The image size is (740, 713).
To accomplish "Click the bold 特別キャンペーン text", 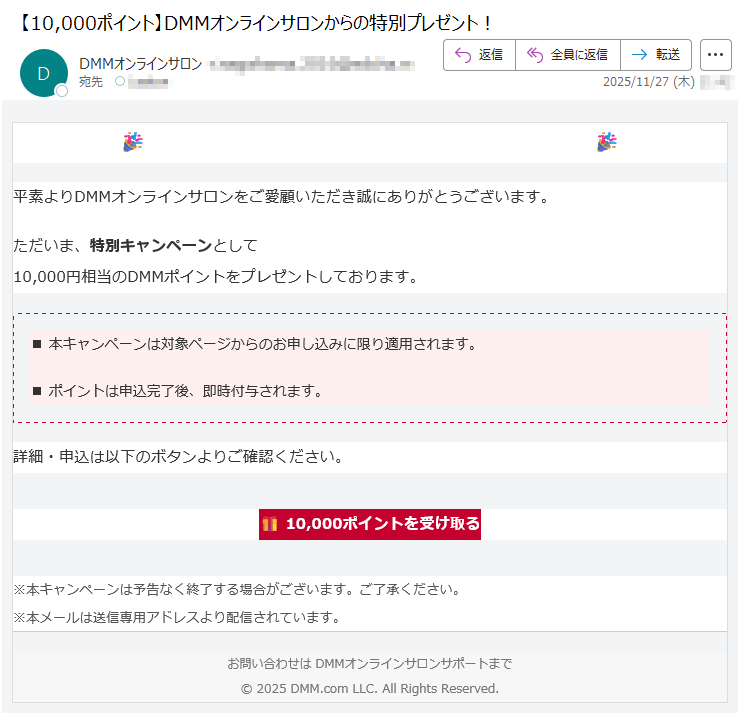I will 151,245.
